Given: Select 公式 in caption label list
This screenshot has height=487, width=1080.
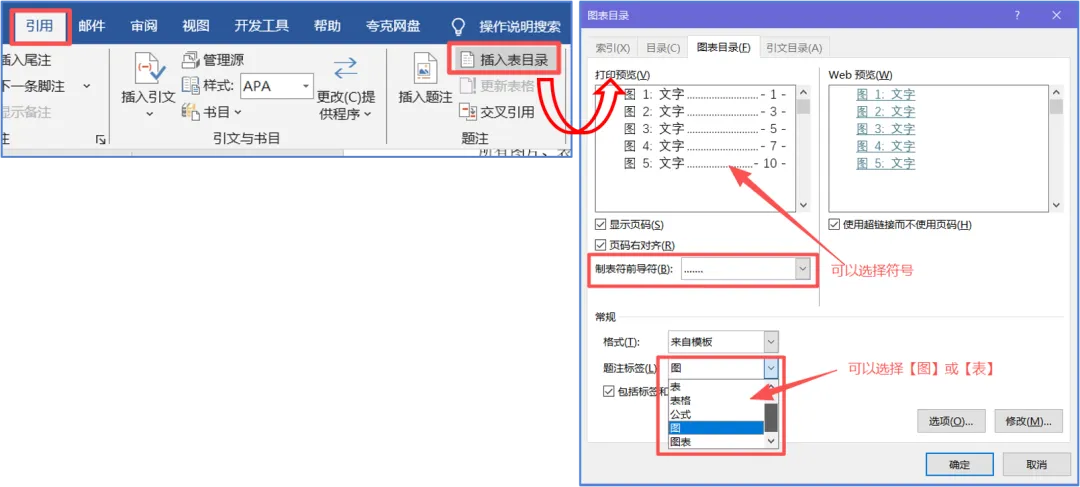Looking at the screenshot, I should coord(716,414).
